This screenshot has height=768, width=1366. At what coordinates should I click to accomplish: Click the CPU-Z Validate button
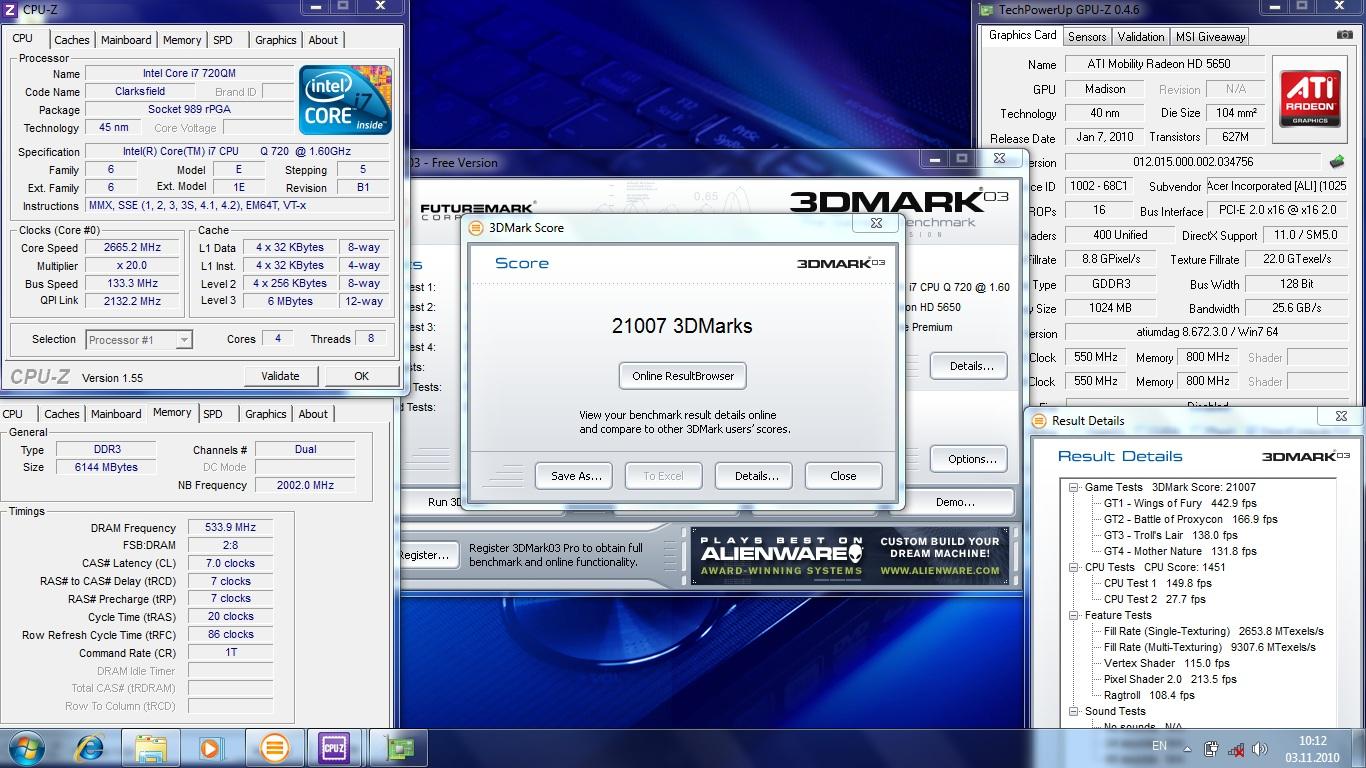[280, 376]
